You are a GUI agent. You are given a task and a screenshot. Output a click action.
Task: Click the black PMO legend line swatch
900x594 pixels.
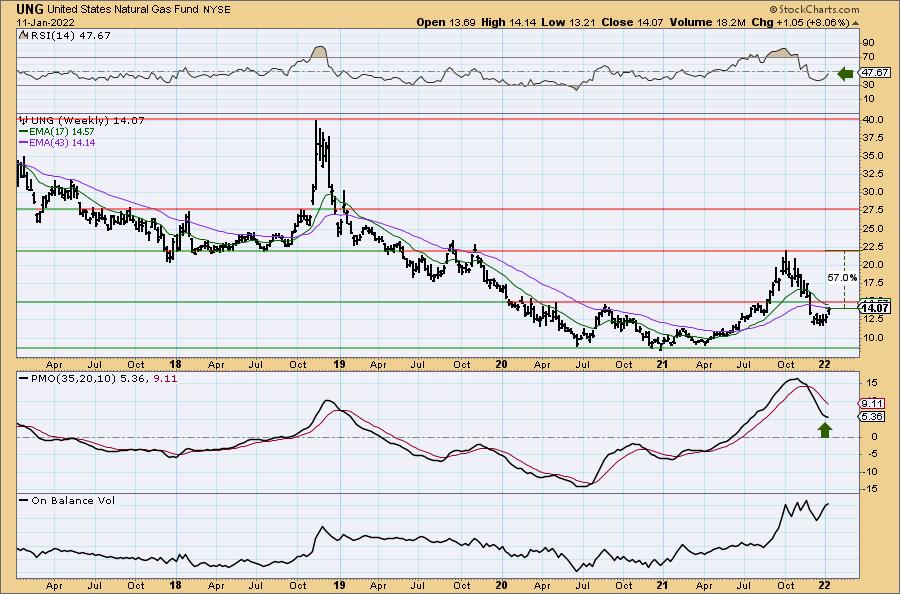coord(24,379)
